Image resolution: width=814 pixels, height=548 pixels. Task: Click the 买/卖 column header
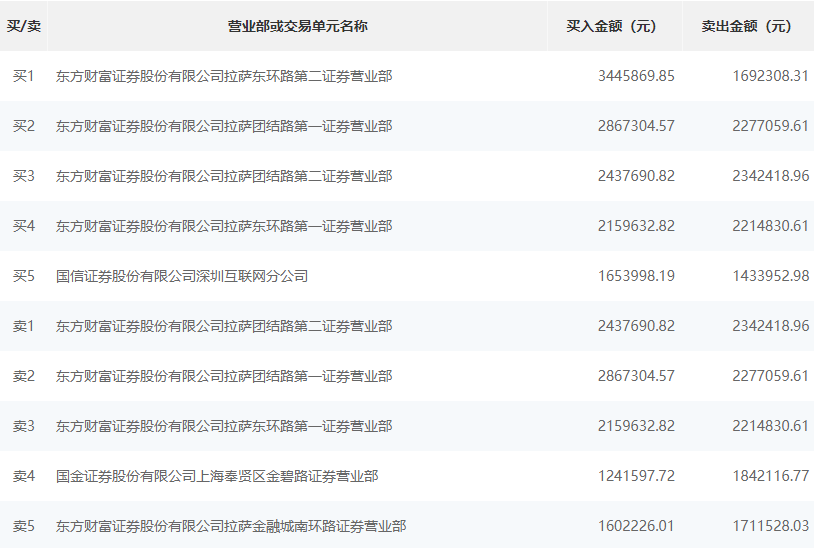click(x=23, y=26)
